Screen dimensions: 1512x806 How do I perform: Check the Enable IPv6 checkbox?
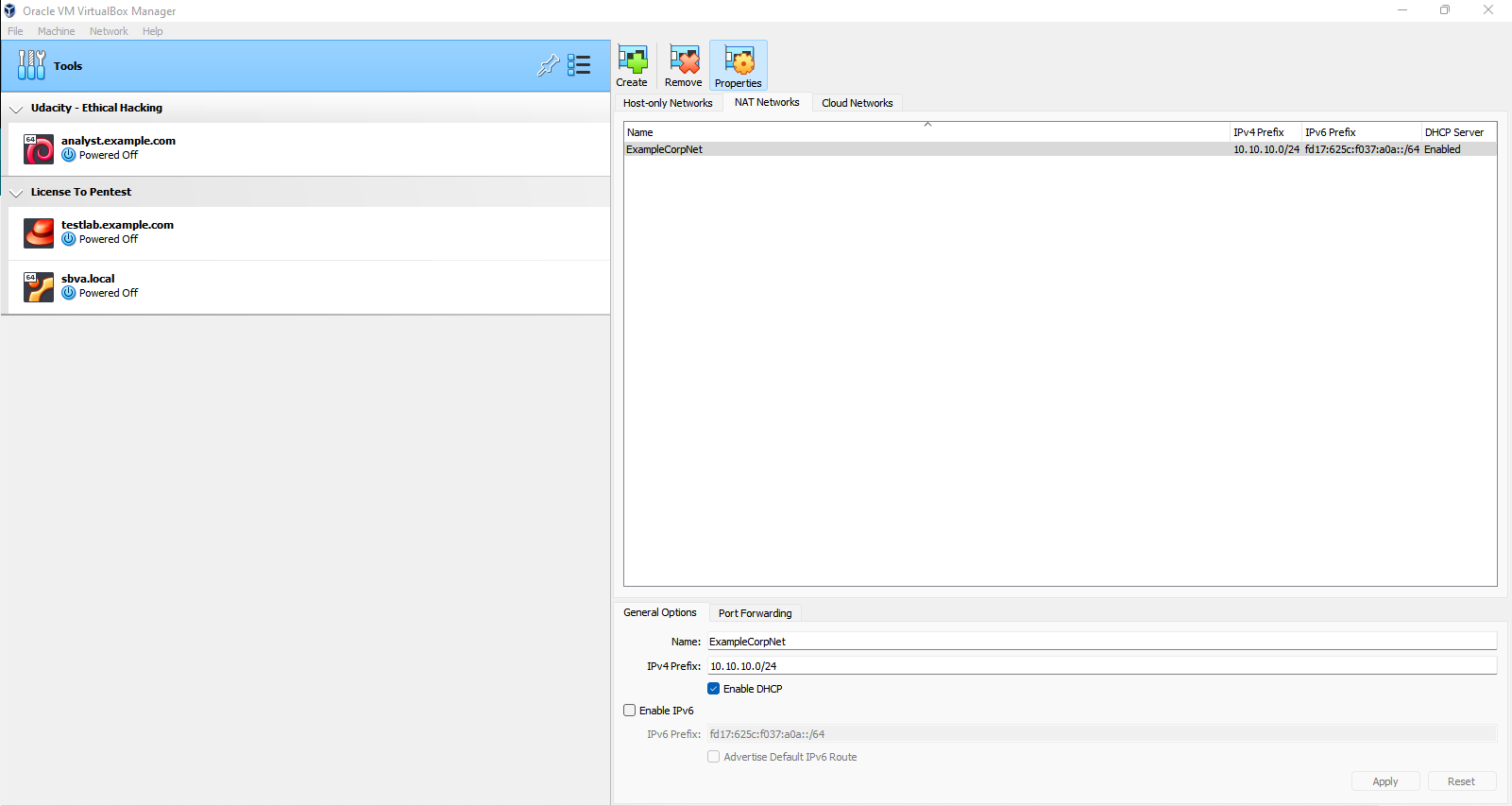pyautogui.click(x=630, y=711)
